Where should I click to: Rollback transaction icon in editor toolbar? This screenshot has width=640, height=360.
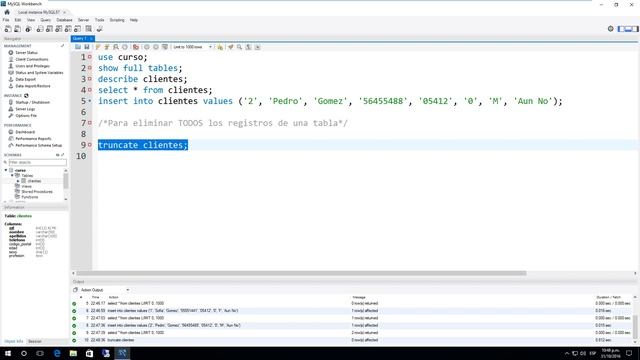(x=156, y=47)
